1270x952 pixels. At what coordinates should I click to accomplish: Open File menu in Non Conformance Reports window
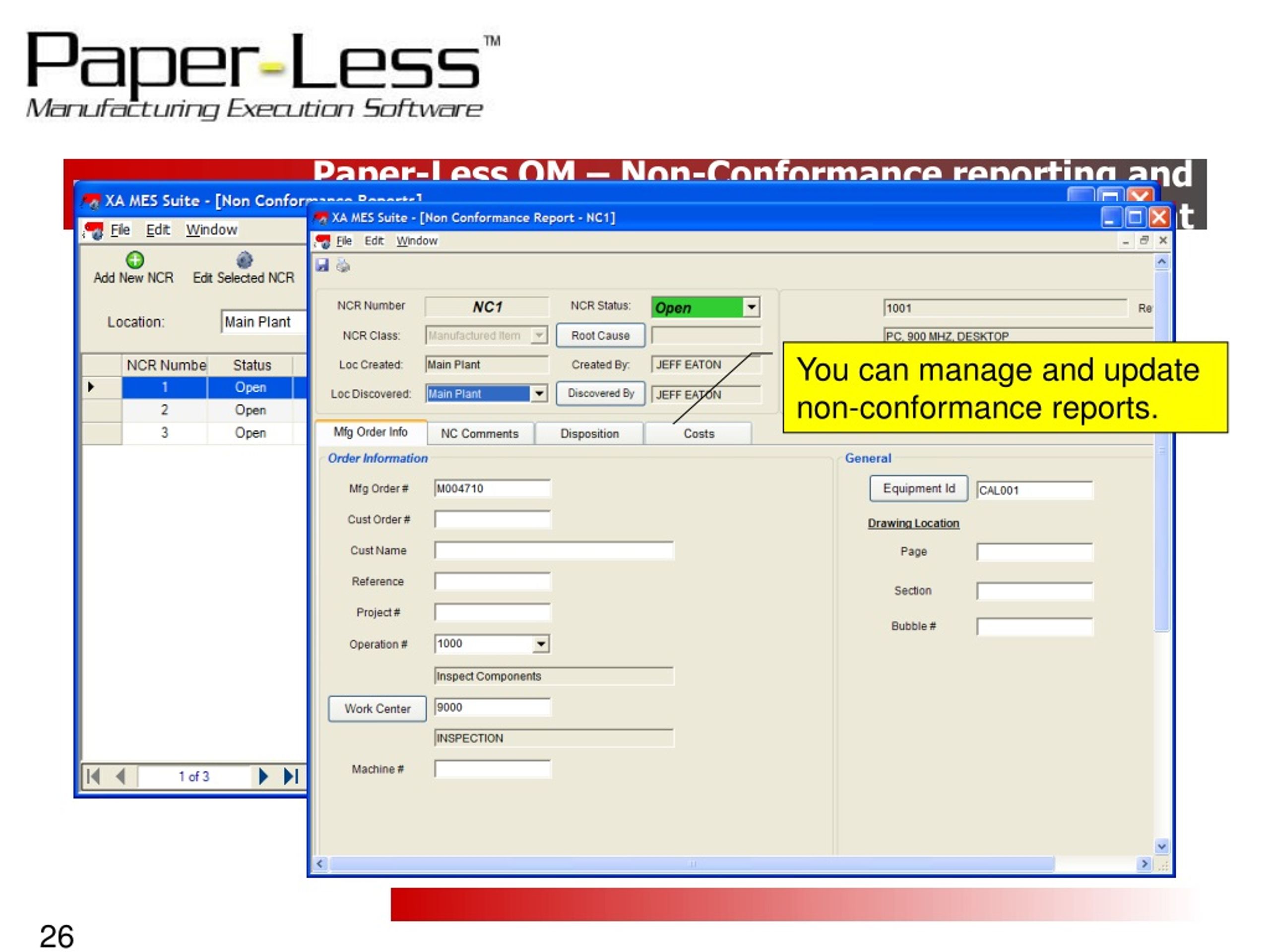click(120, 230)
